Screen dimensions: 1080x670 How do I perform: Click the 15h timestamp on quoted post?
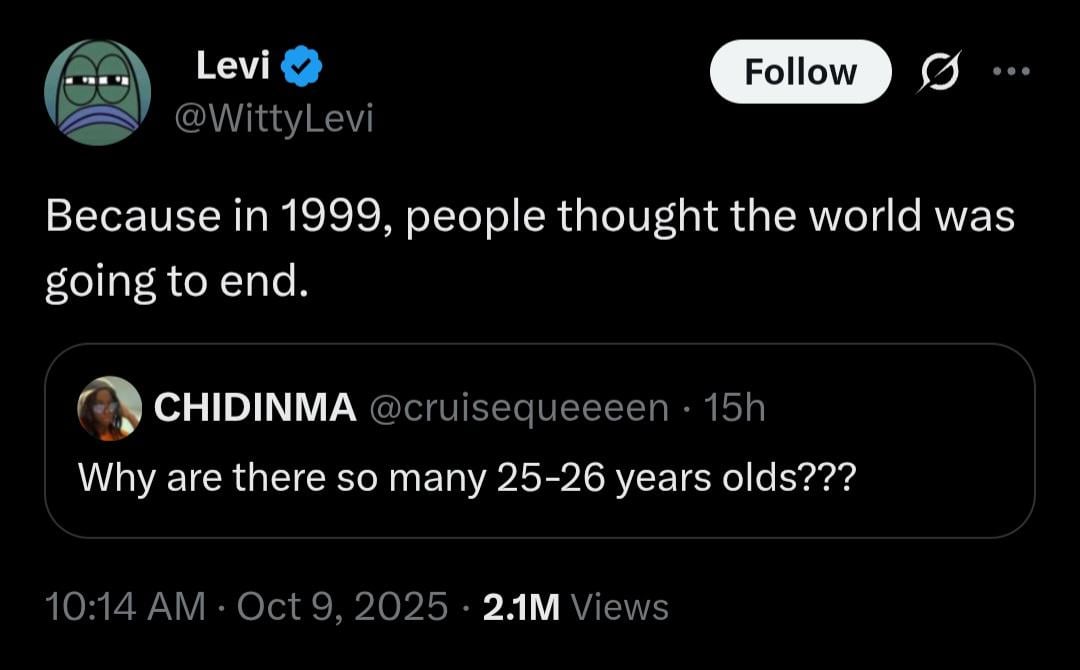pyautogui.click(x=734, y=408)
